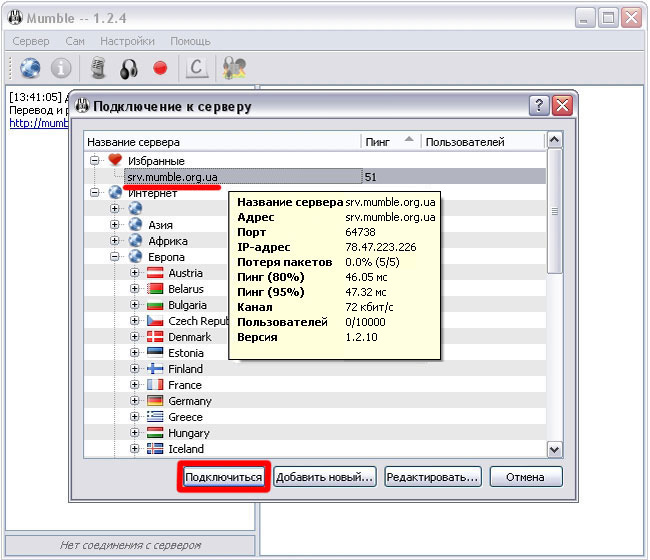Expand the Austria server list
Image resolution: width=650 pixels, height=560 pixels.
[x=134, y=273]
